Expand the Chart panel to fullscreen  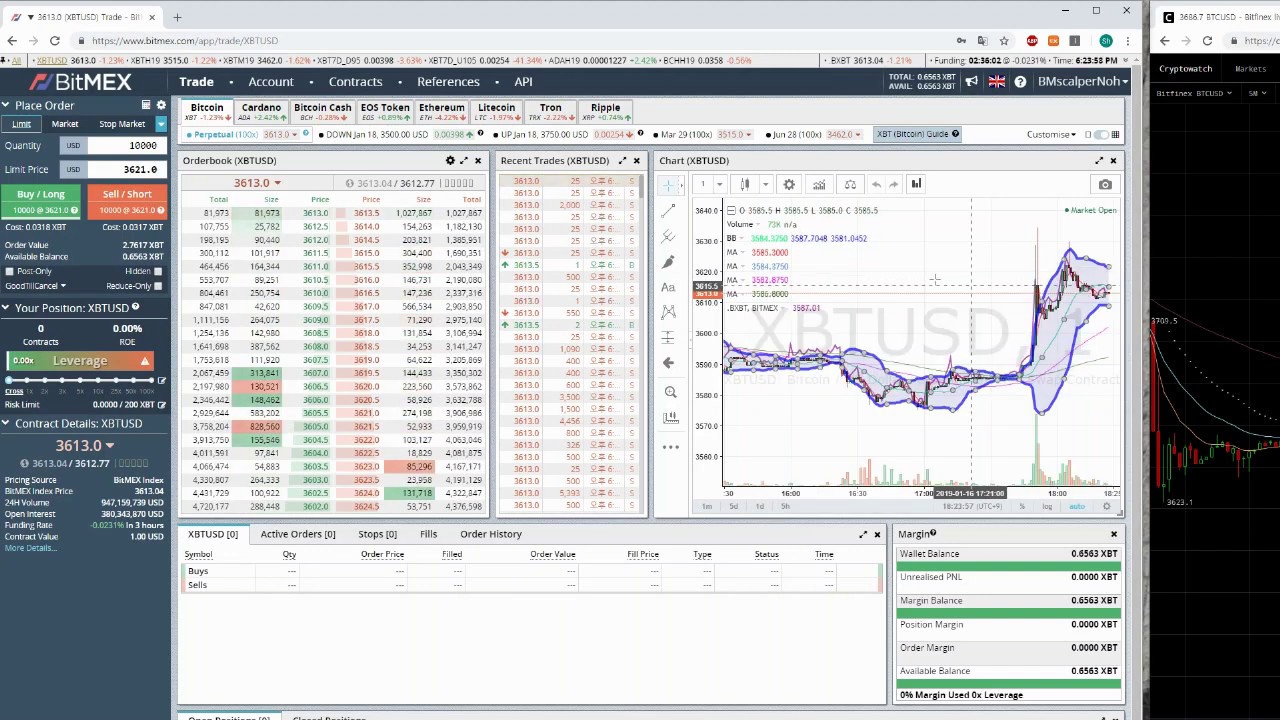pos(1099,160)
